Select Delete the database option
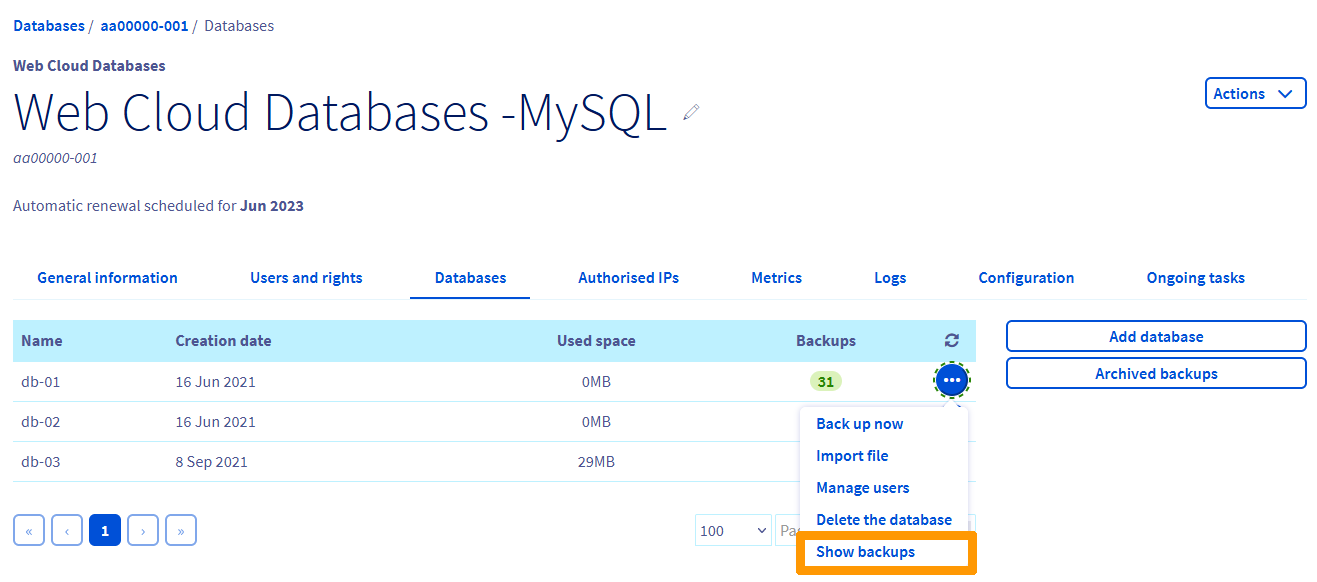Screen dimensions: 1317x582 884,519
